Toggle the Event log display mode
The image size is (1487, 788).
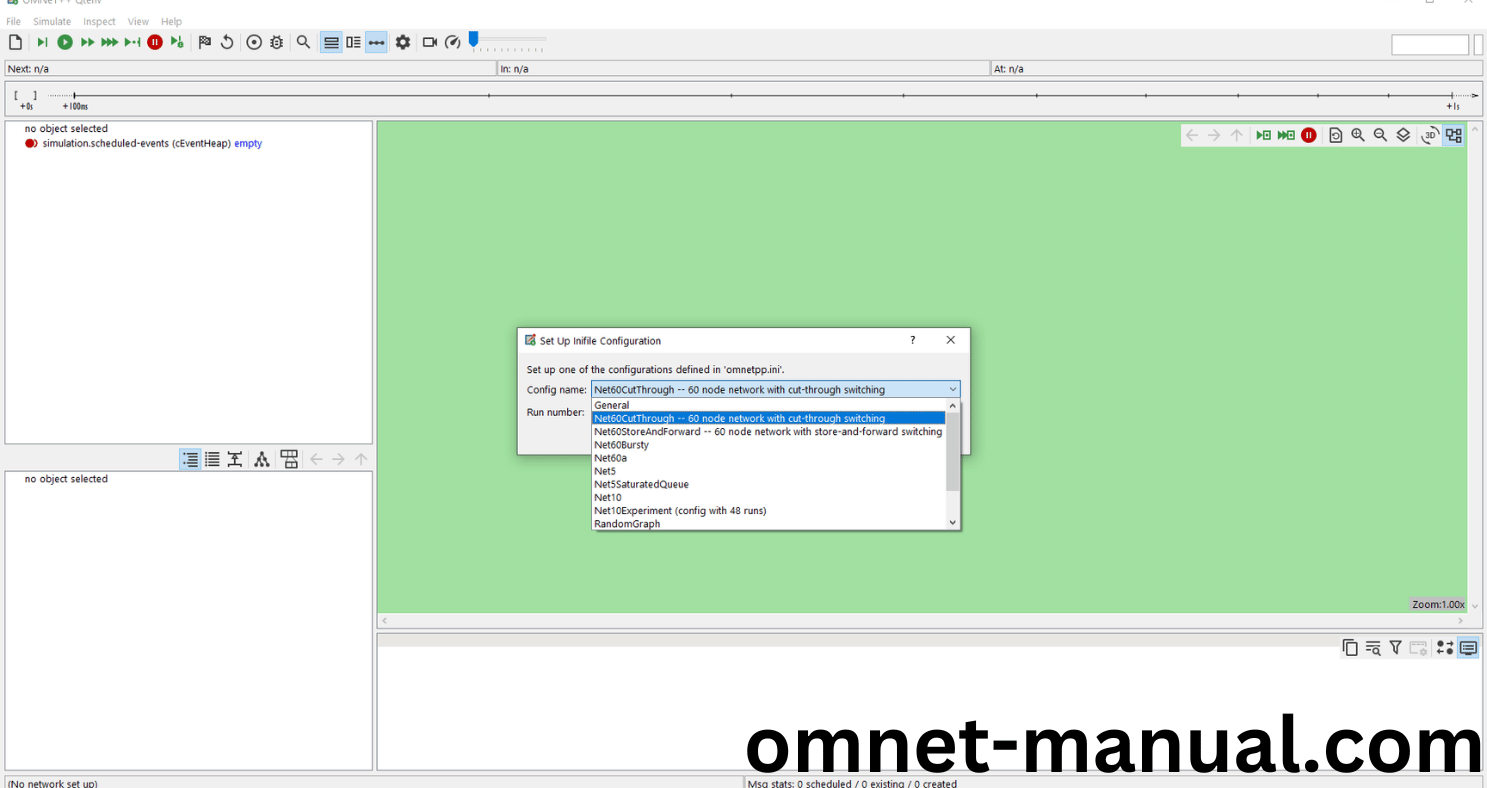330,42
